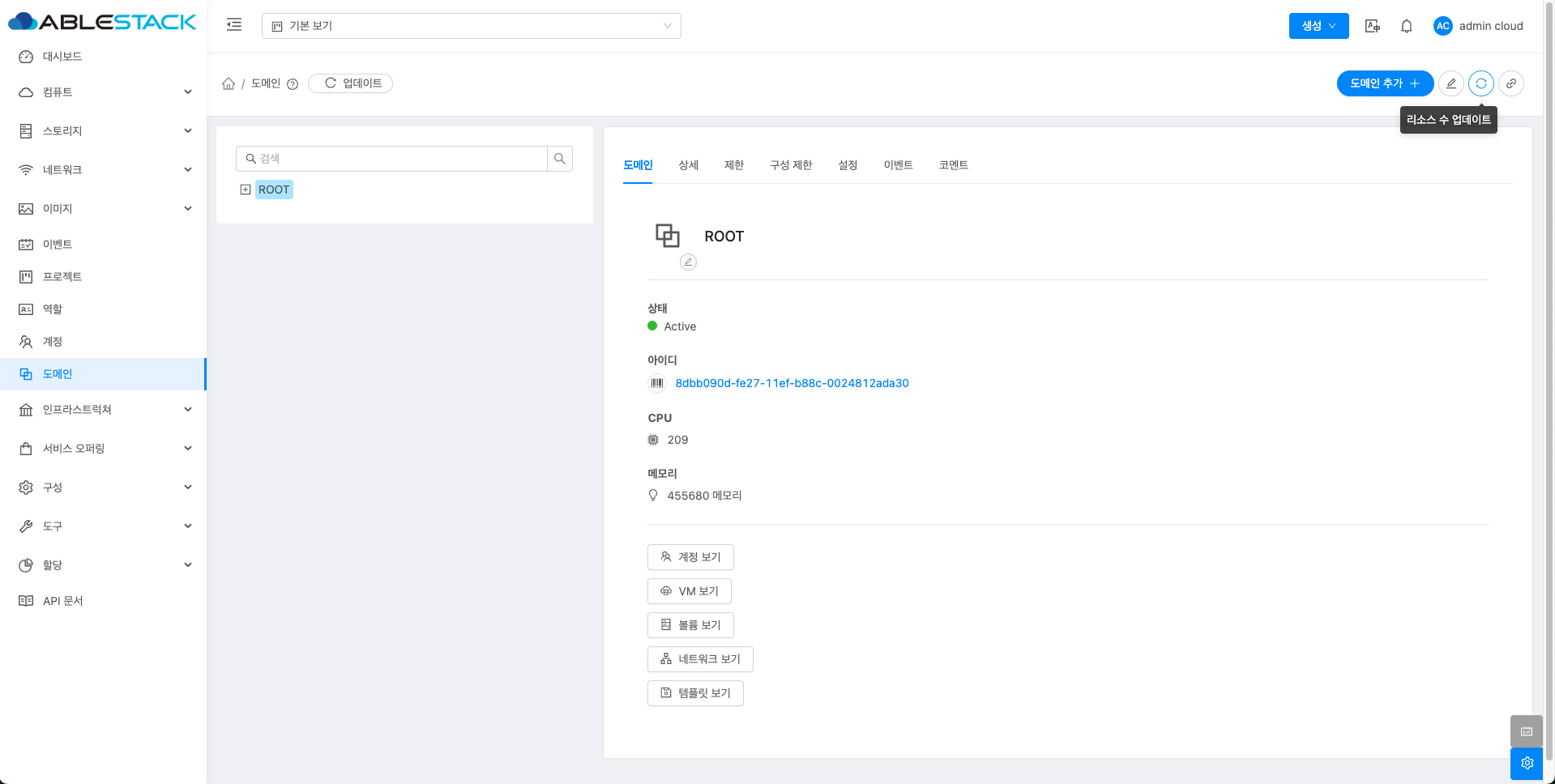1555x784 pixels.
Task: Click the notification bell icon
Action: (x=1407, y=26)
